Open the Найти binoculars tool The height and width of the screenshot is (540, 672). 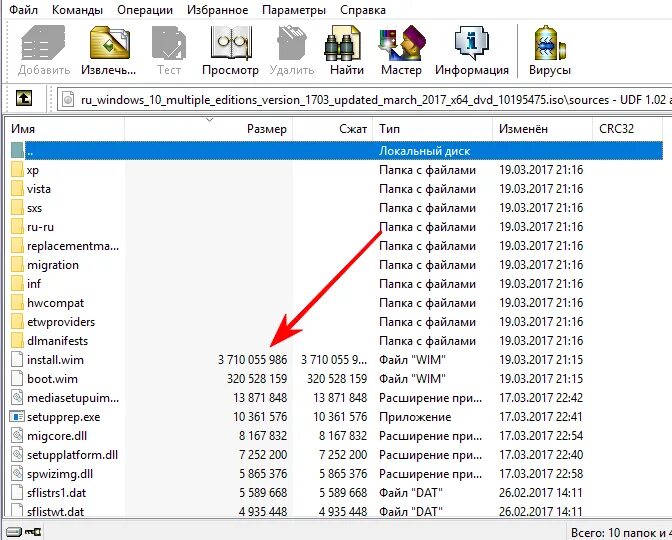click(343, 43)
